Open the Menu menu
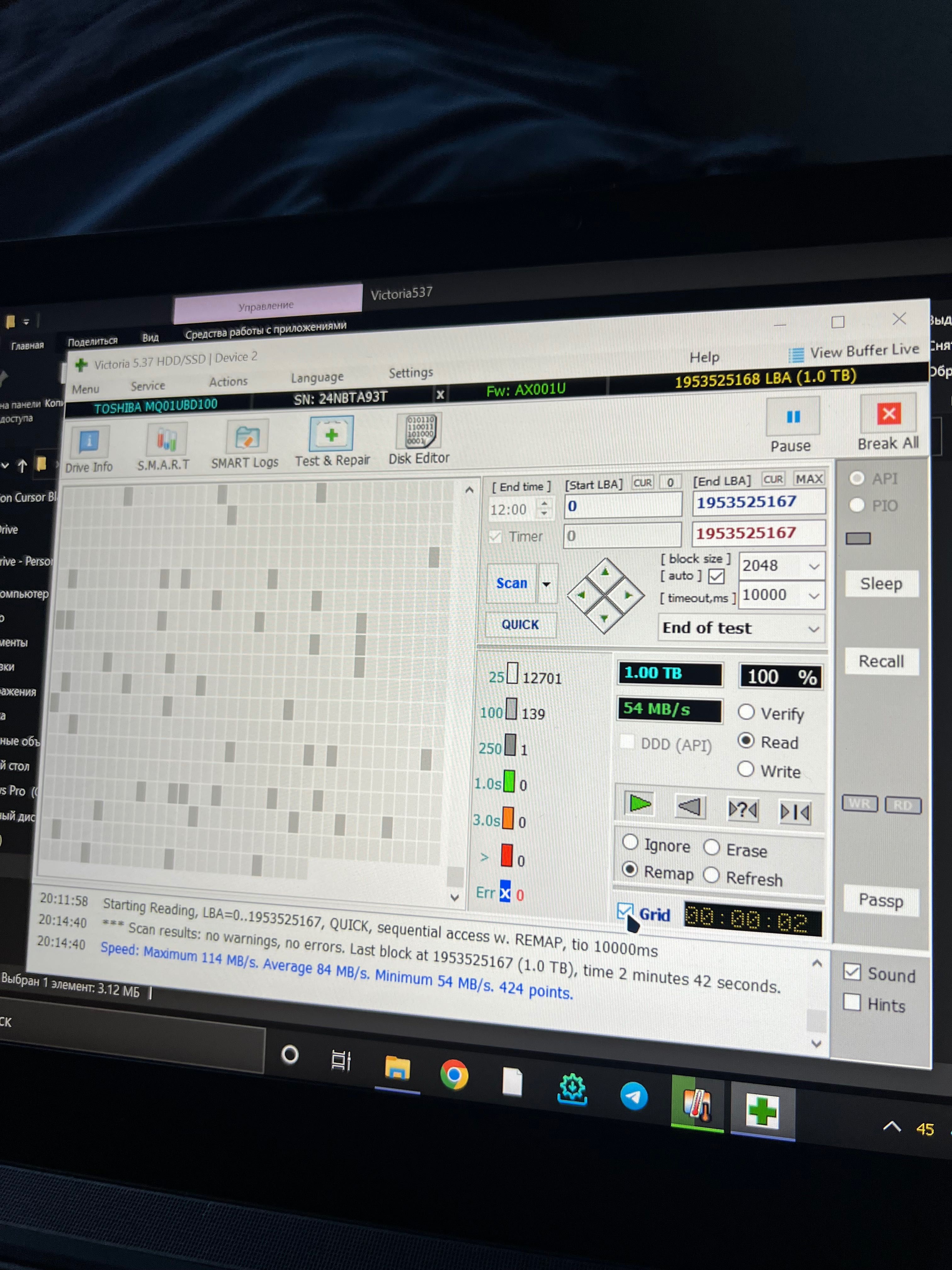Viewport: 952px width, 1270px height. 86,389
